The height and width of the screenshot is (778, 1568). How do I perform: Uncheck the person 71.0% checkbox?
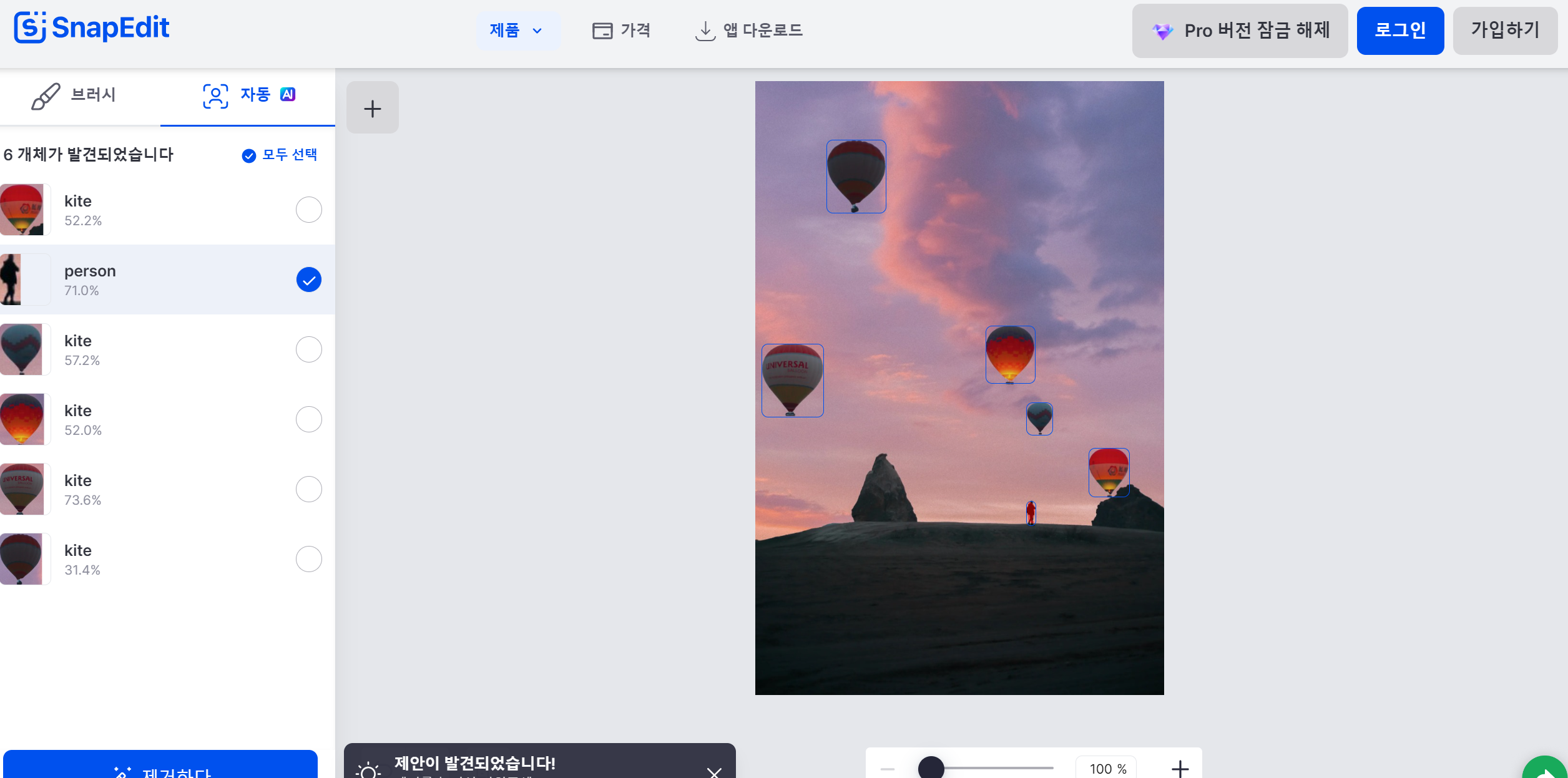click(x=309, y=280)
